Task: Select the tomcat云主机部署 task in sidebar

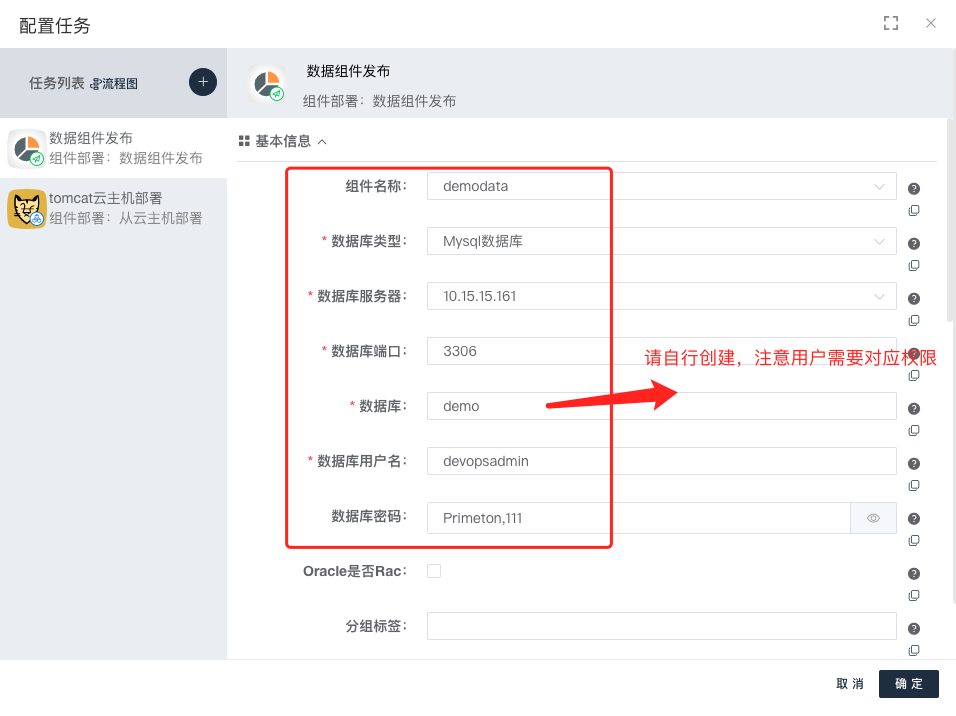Action: [113, 208]
